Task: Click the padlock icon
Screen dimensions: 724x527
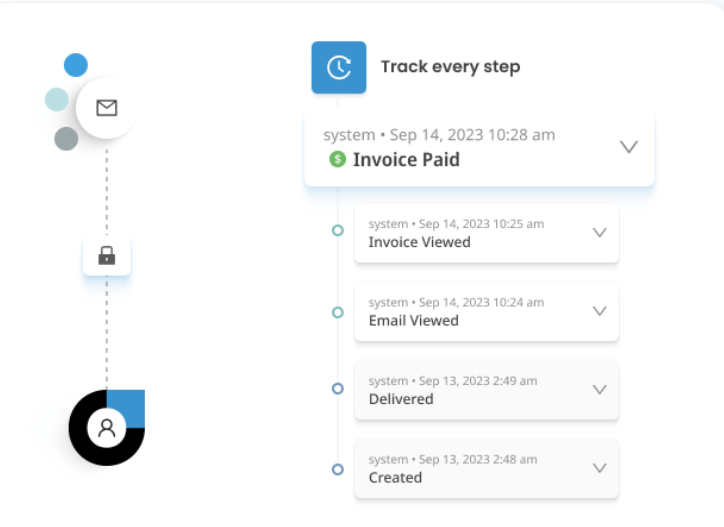Action: coord(106,257)
